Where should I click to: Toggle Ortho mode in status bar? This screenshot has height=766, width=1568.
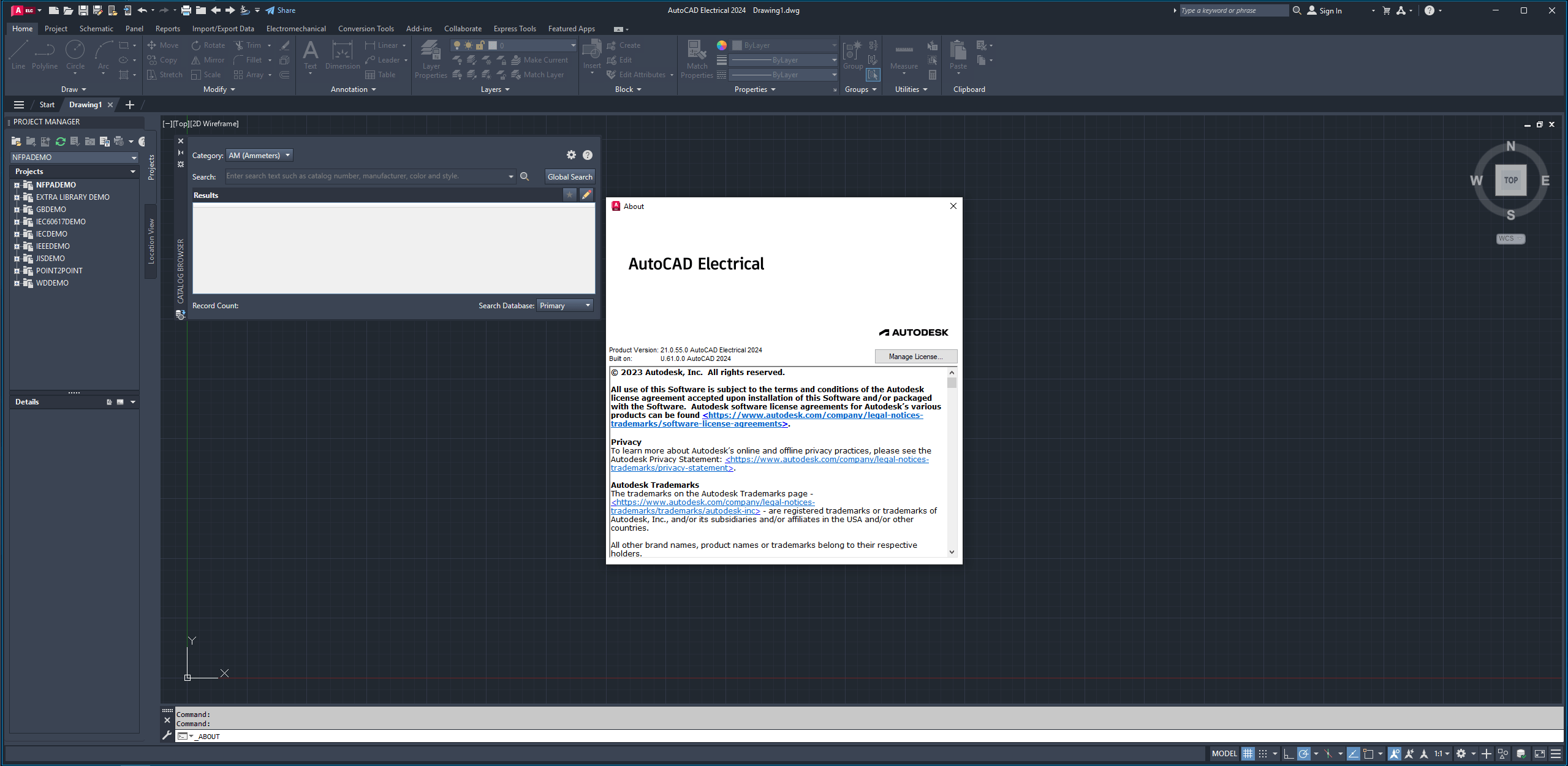(1289, 754)
